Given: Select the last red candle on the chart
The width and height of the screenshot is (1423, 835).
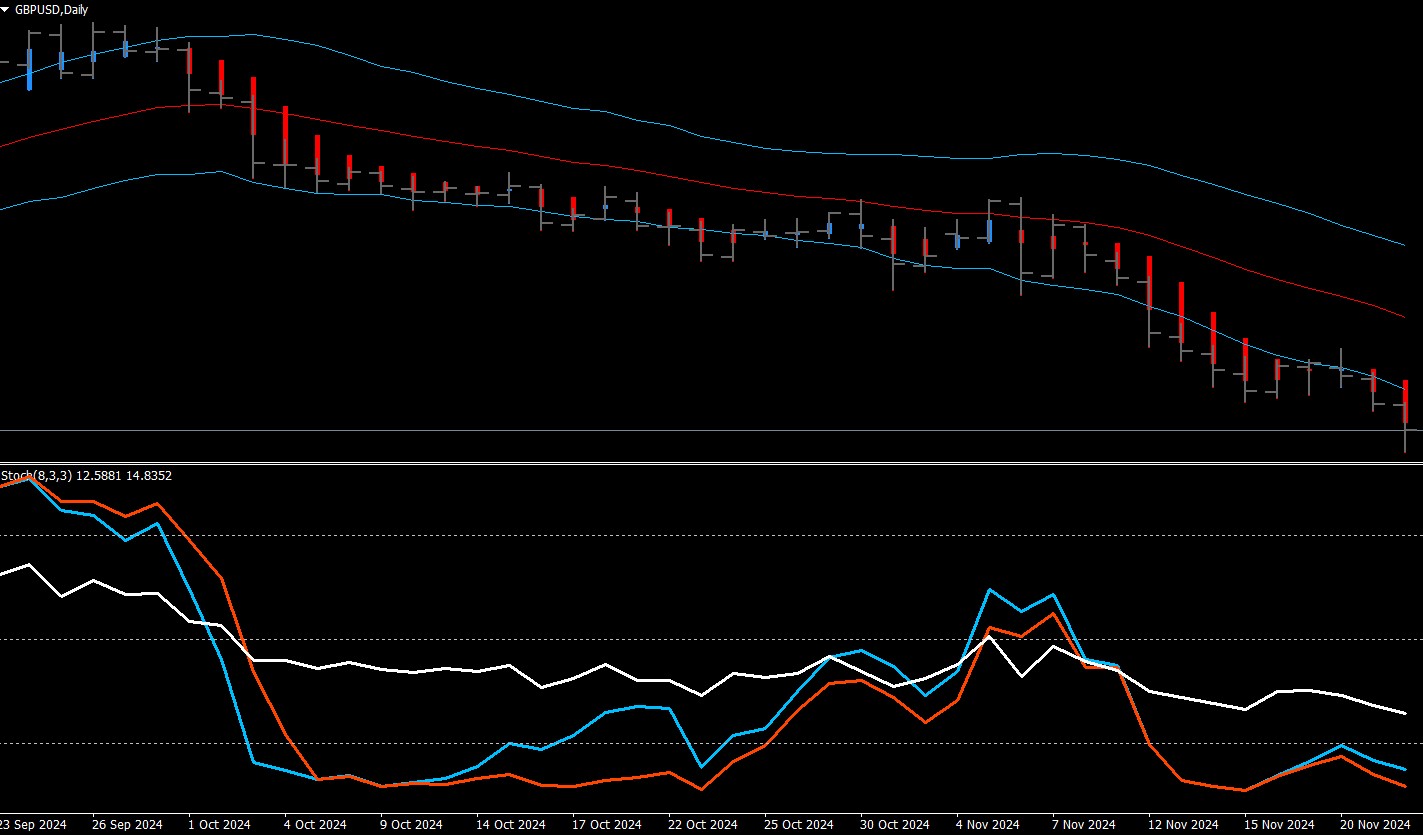Looking at the screenshot, I should click(x=1405, y=402).
